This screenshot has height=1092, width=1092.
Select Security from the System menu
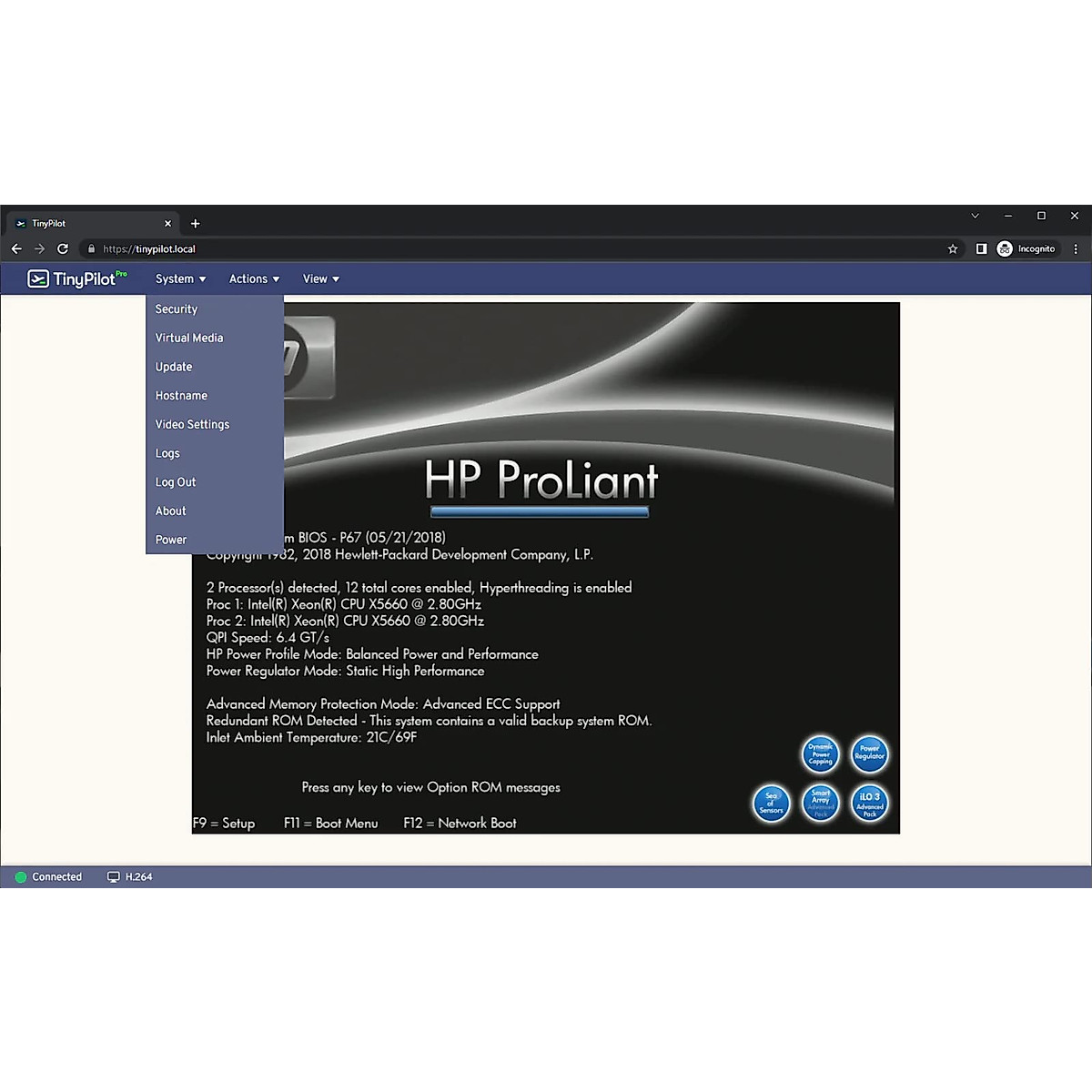[x=176, y=308]
